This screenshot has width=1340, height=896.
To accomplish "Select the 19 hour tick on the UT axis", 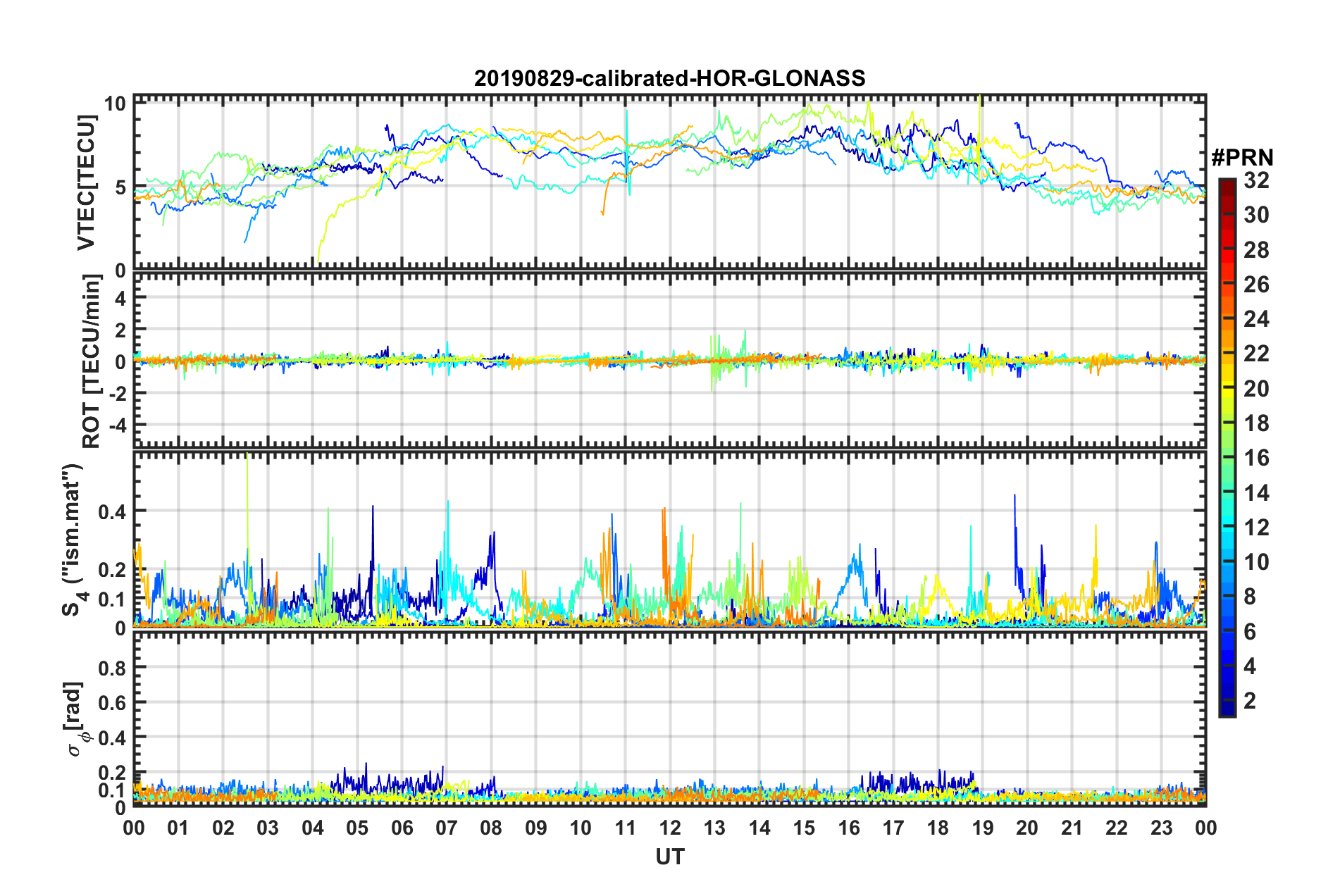I will tap(983, 828).
